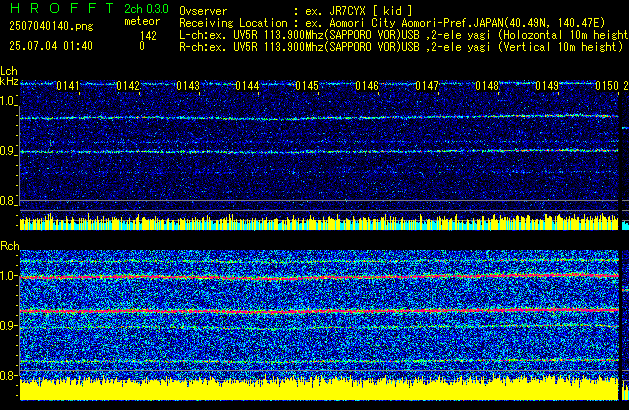Click the 0150 time marker
This screenshot has width=629, height=410.
pyautogui.click(x=607, y=86)
